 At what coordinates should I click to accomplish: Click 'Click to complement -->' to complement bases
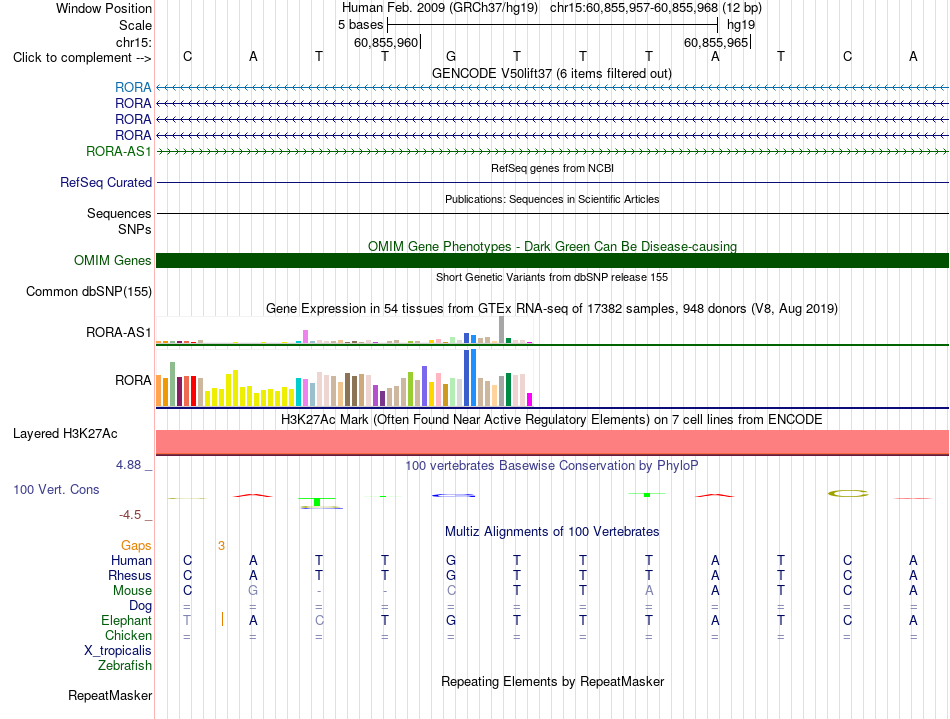click(82, 58)
